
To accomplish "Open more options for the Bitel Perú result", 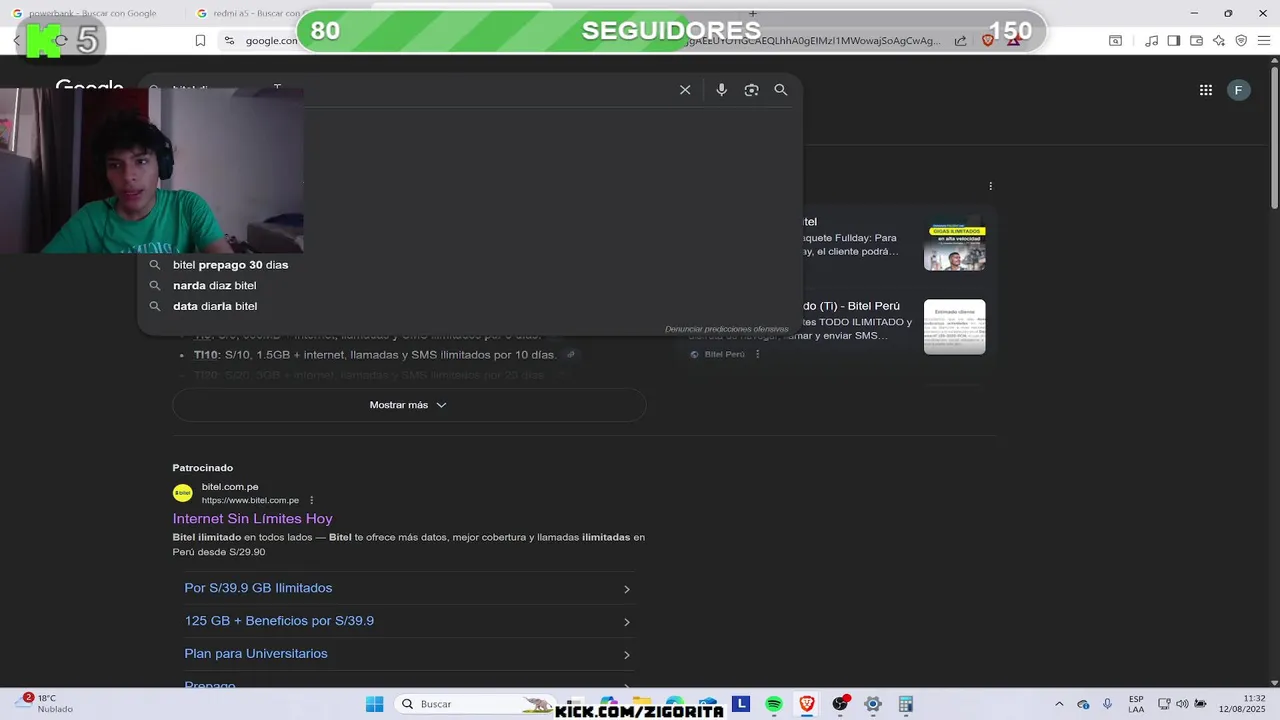I will 757,354.
